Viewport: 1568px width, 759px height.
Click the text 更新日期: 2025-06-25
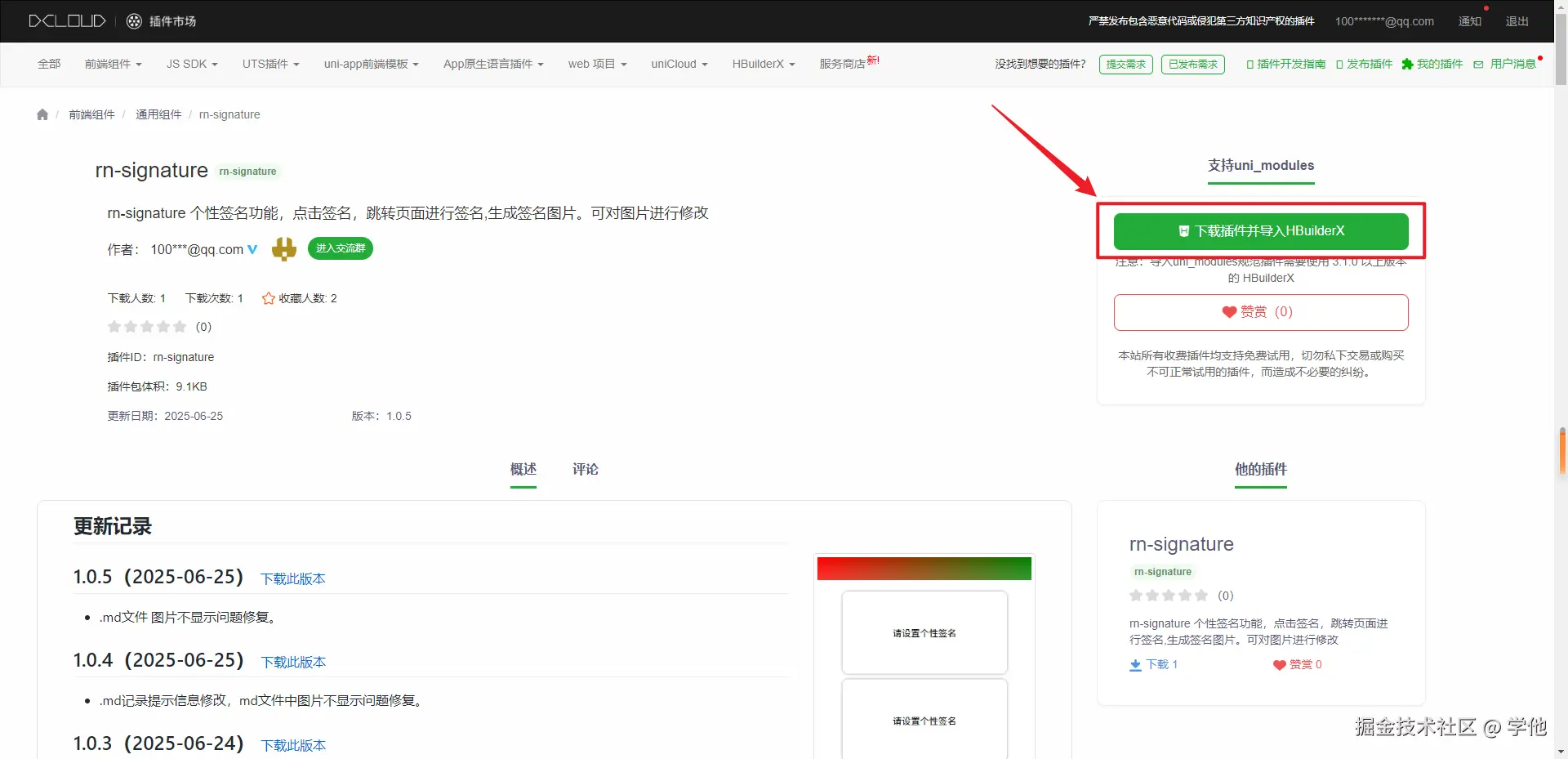point(165,416)
